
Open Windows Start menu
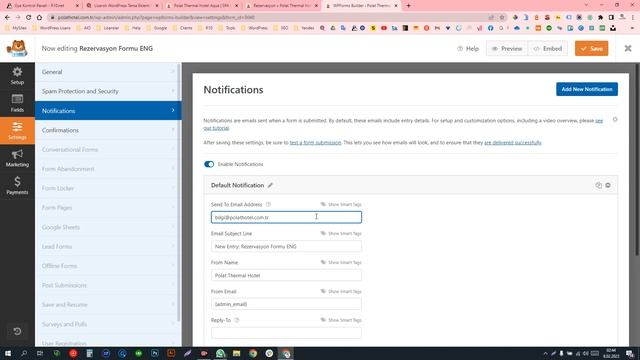tap(8, 353)
